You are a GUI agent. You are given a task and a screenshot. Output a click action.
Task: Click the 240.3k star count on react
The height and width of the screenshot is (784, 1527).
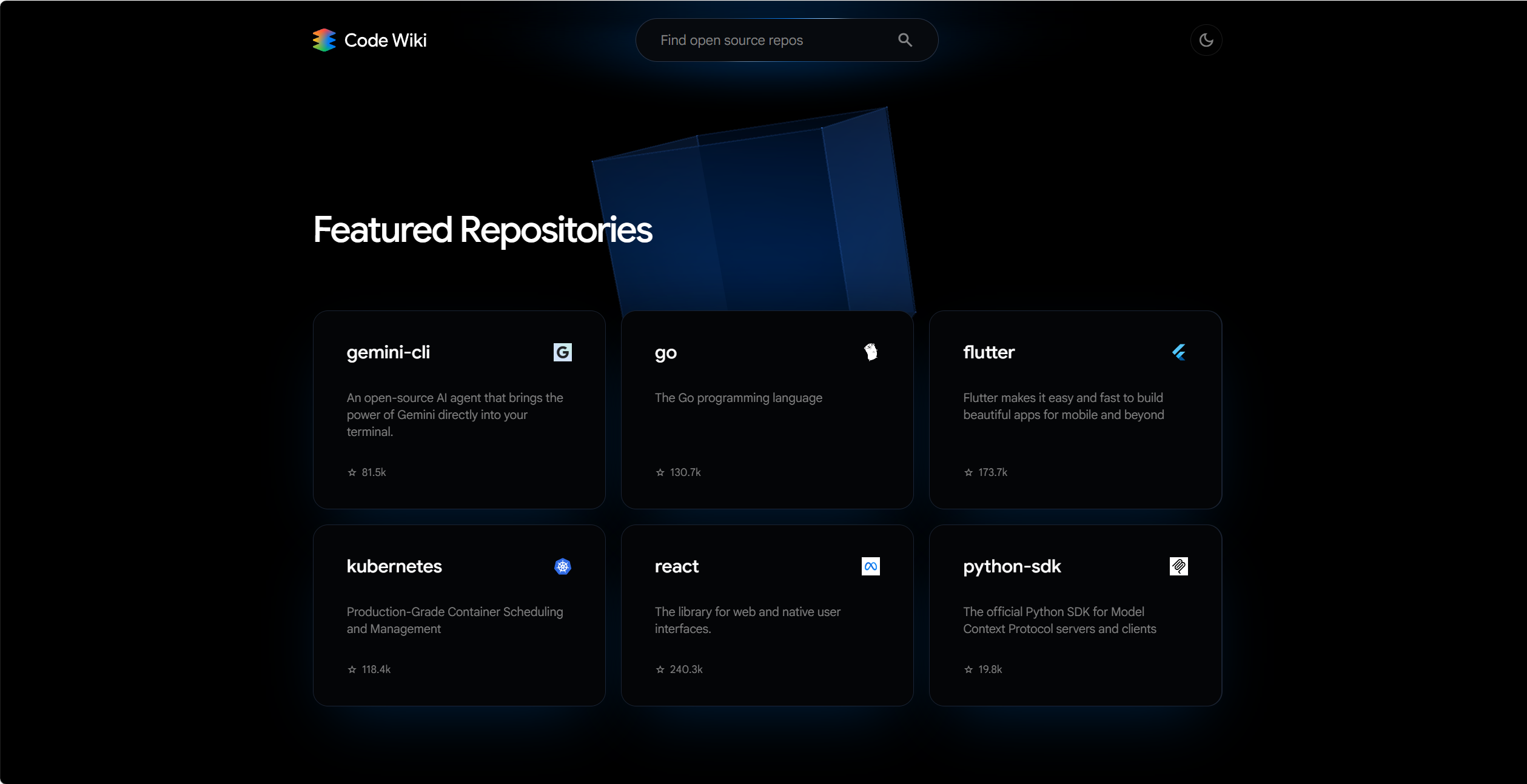pos(686,669)
